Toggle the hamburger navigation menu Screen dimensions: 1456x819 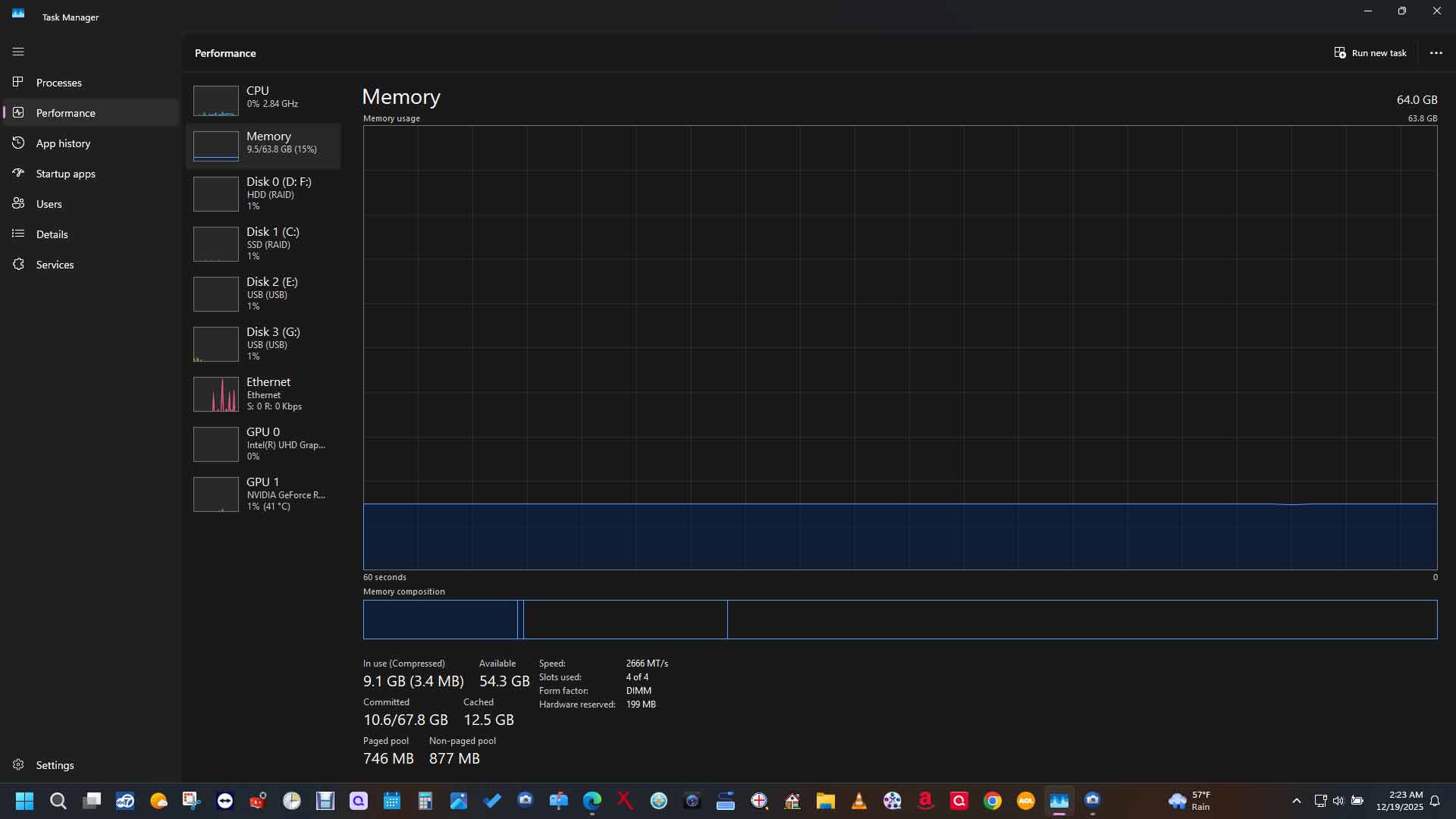[x=18, y=52]
